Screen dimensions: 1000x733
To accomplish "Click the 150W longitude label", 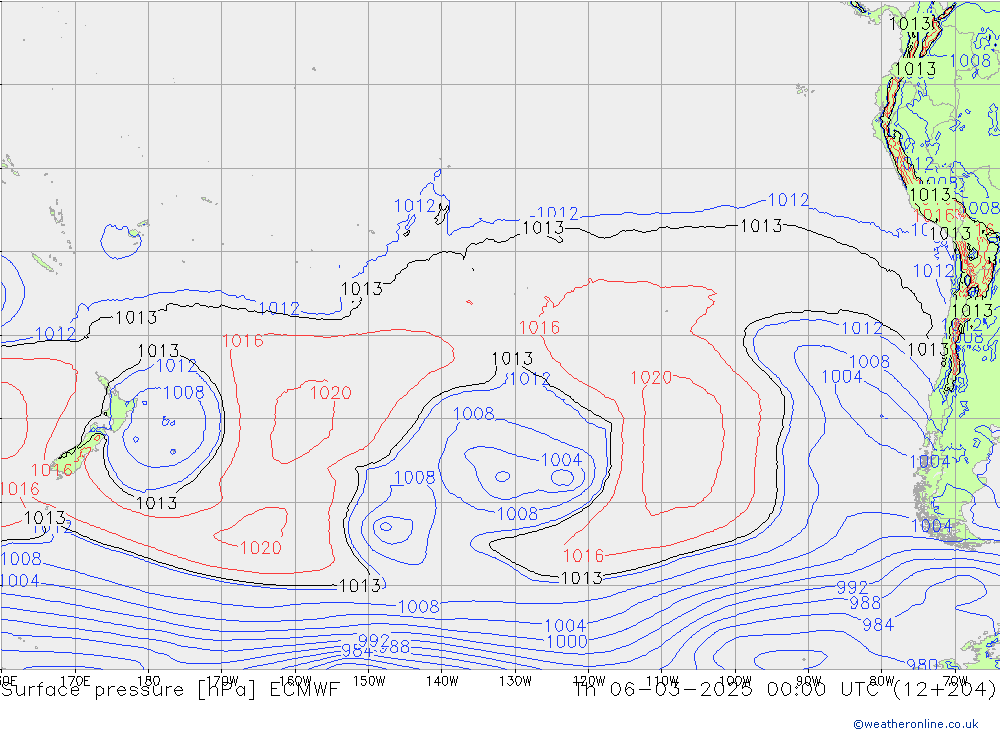I will [x=368, y=680].
